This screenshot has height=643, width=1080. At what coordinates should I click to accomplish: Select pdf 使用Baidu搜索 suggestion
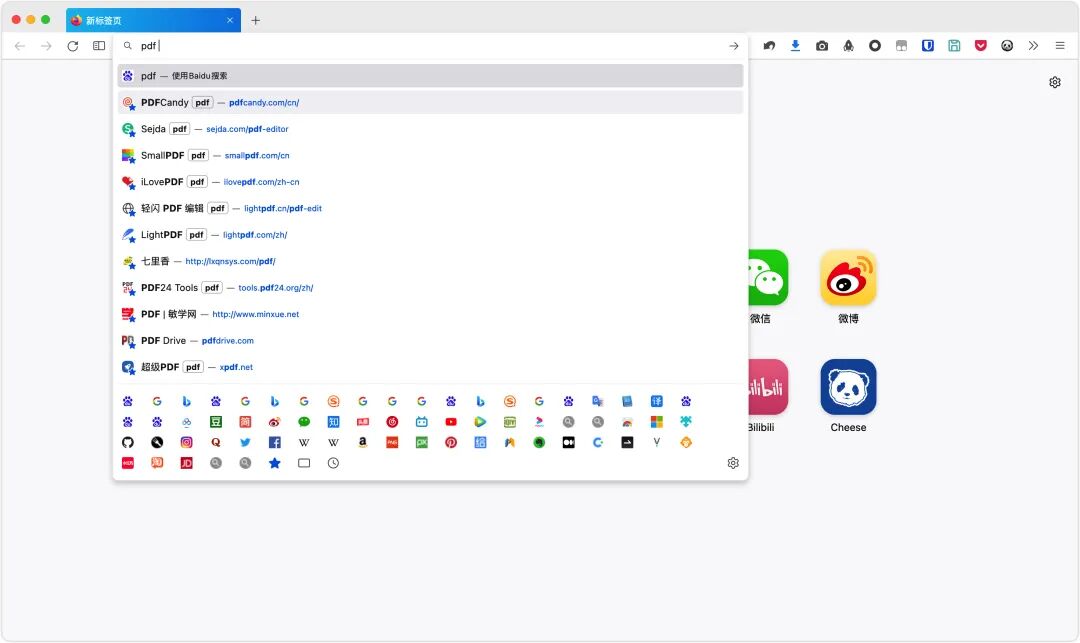(430, 76)
